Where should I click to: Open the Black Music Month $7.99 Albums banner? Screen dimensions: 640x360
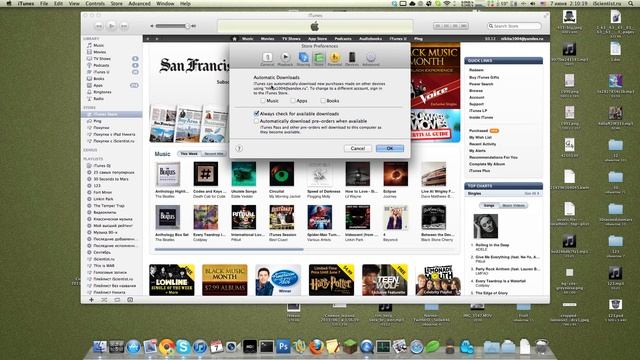tap(224, 280)
